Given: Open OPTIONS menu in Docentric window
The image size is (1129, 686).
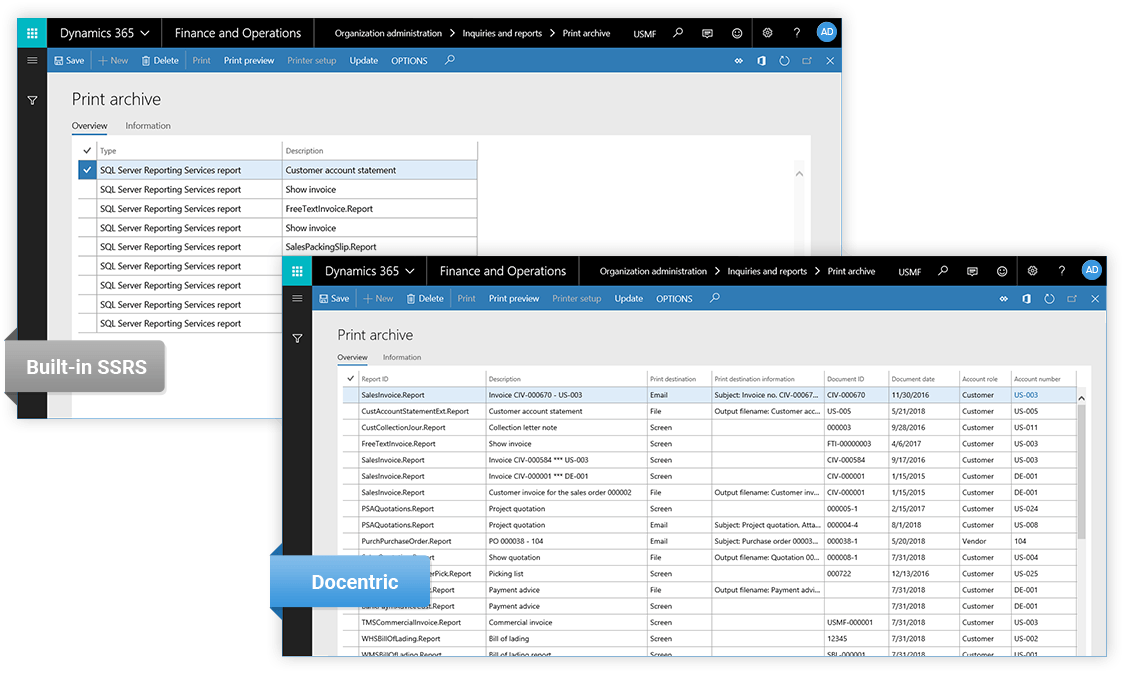Looking at the screenshot, I should (674, 299).
